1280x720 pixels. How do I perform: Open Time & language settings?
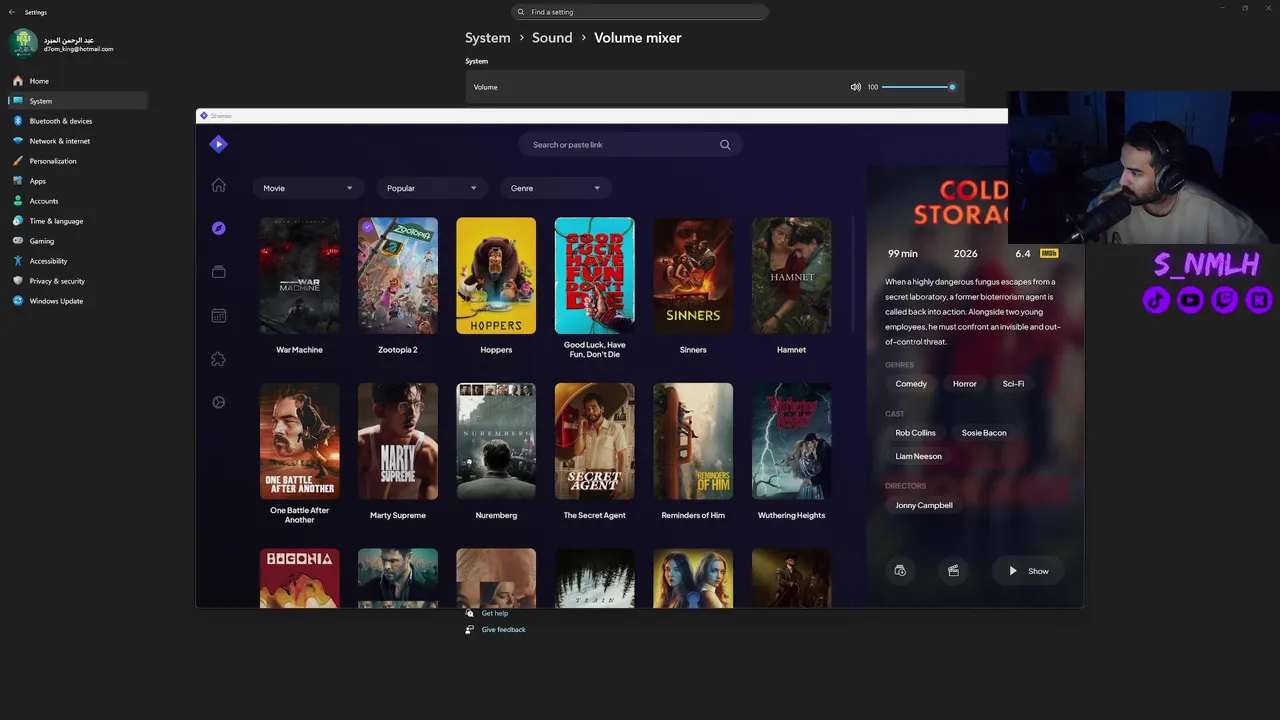(78, 221)
